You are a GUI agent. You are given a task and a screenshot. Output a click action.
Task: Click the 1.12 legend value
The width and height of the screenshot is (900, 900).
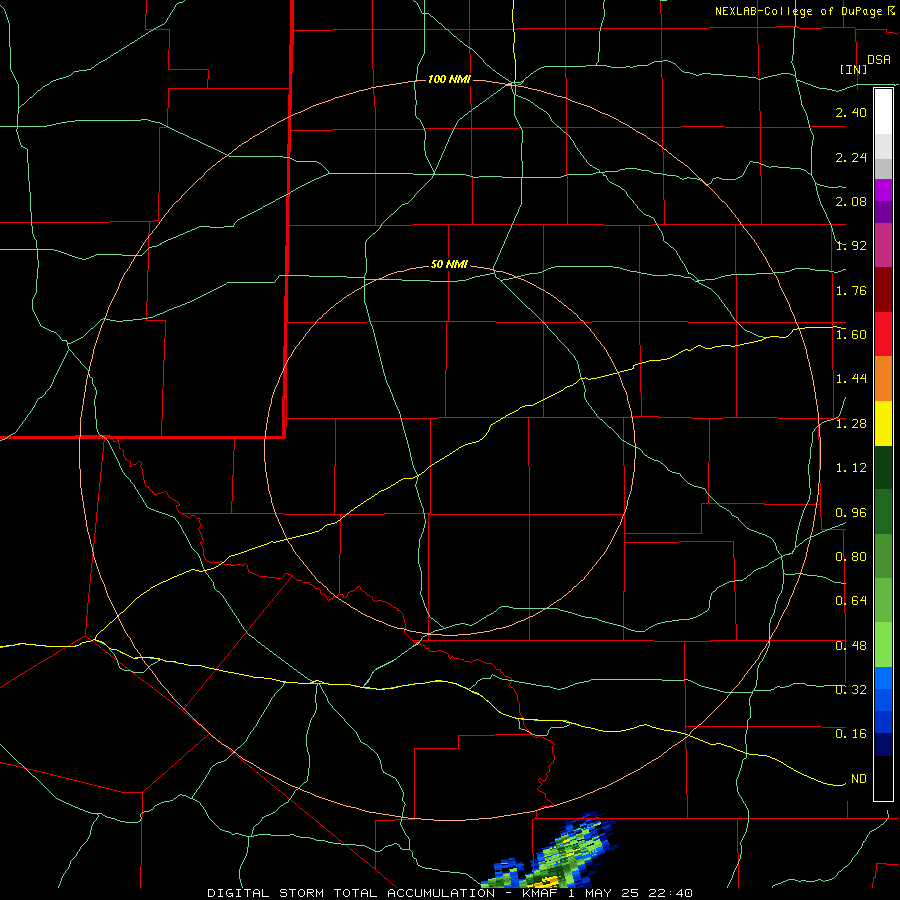851,468
